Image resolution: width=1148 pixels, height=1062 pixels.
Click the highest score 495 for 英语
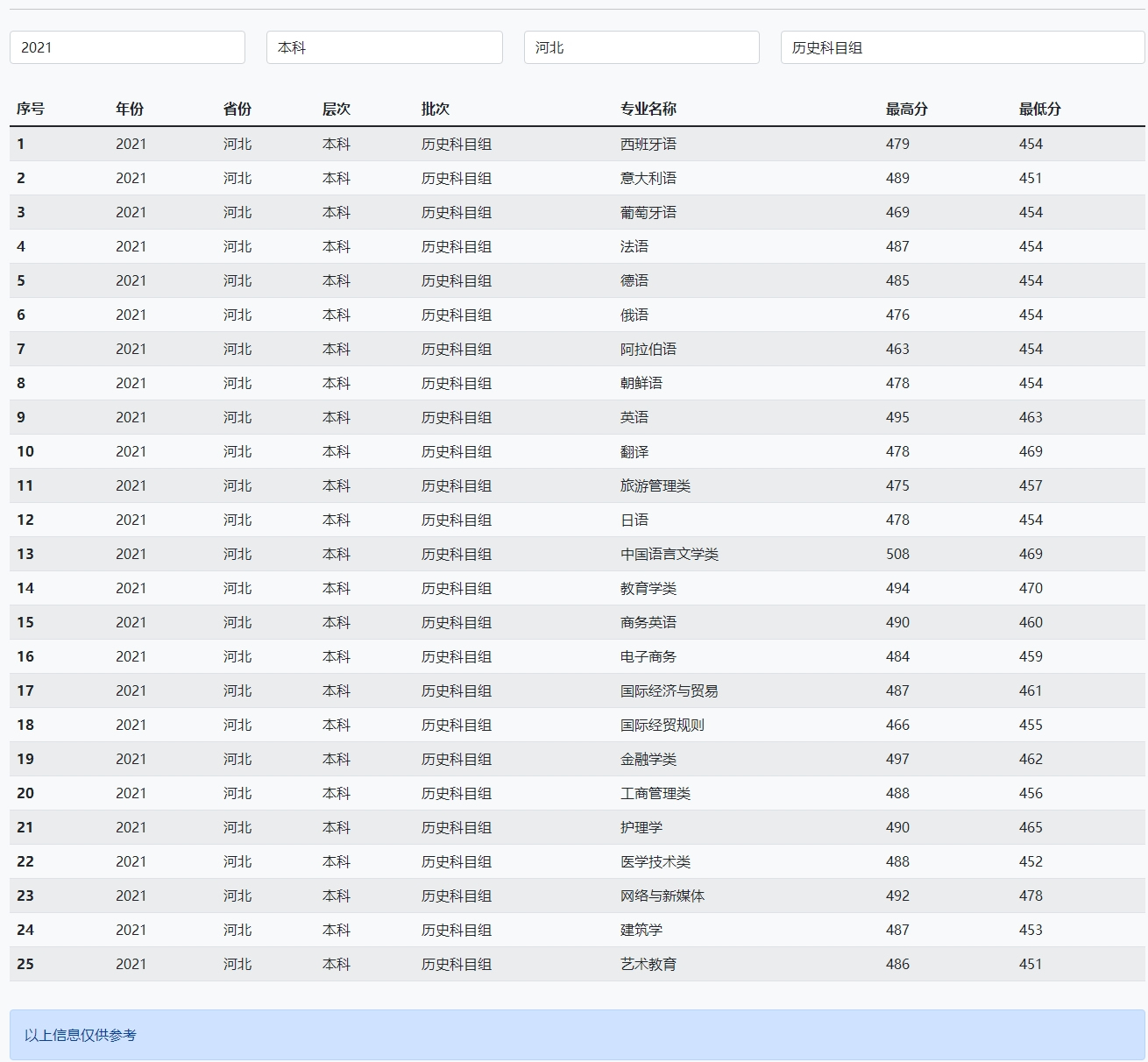tap(897, 417)
